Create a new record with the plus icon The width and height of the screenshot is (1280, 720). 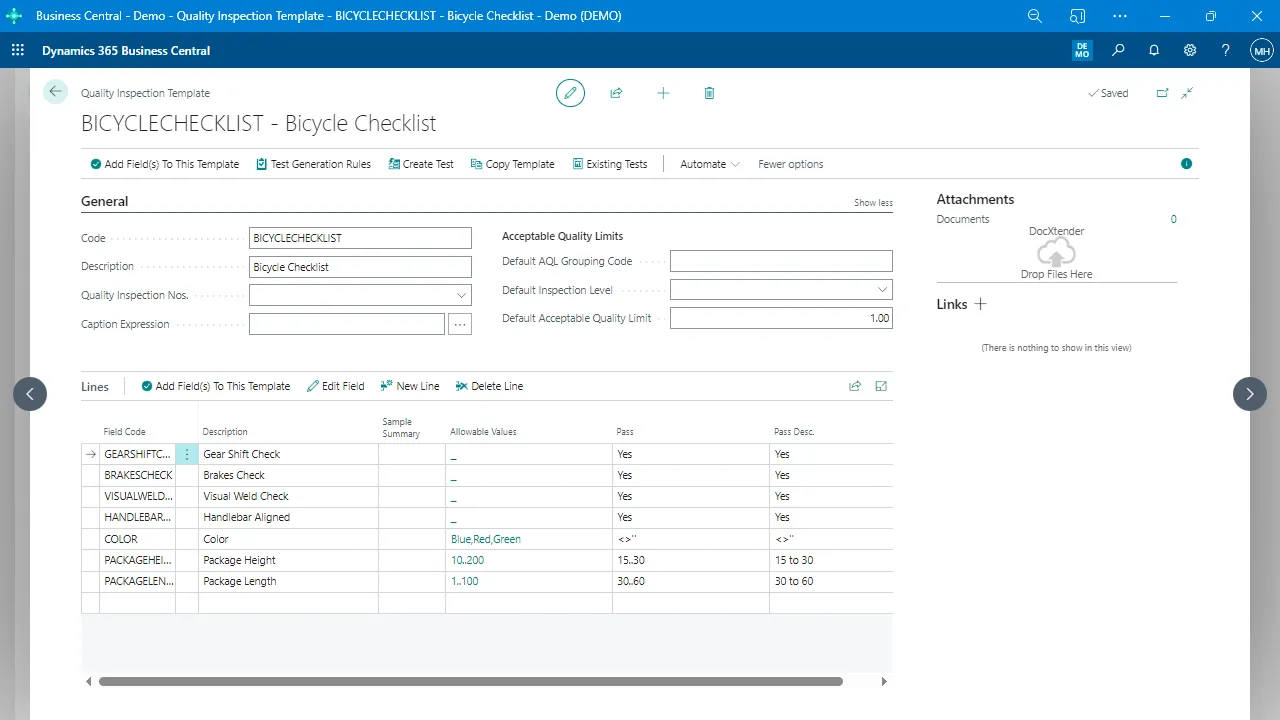(663, 92)
